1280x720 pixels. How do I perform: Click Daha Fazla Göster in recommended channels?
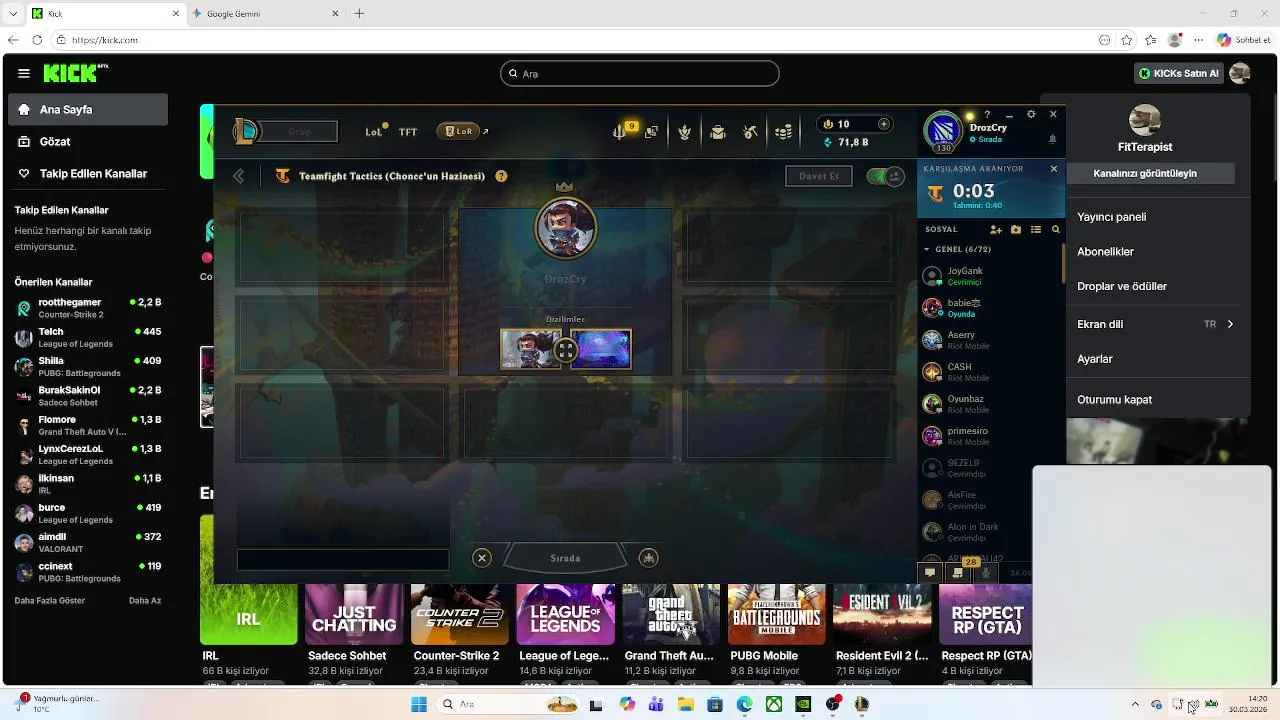pyautogui.click(x=50, y=601)
